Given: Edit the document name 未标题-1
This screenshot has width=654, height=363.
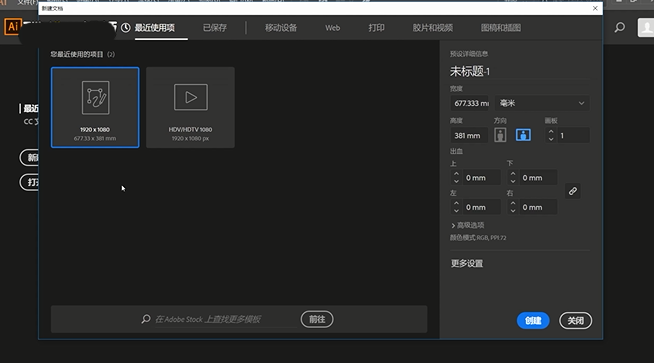Looking at the screenshot, I should (x=470, y=72).
